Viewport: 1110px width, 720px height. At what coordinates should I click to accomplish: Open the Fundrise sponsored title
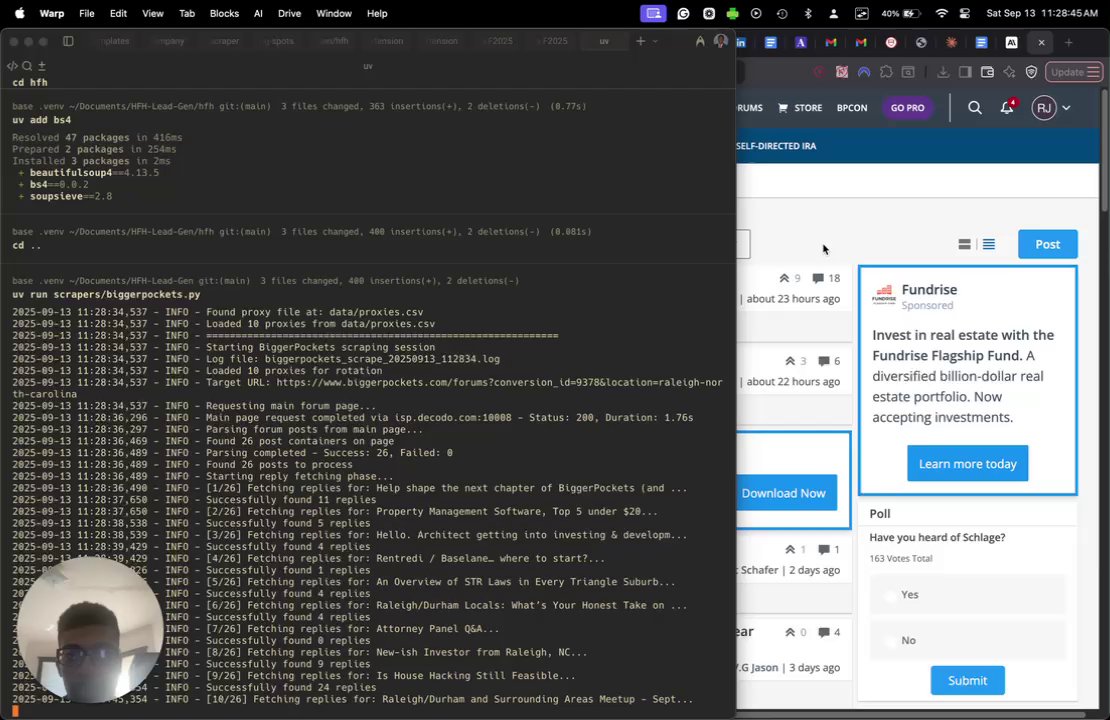point(929,290)
